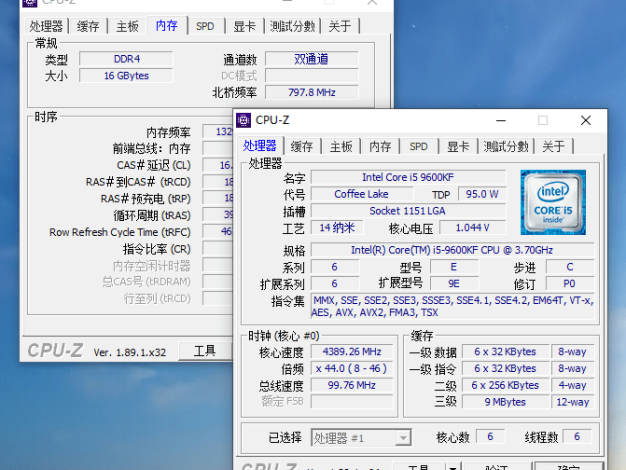
Task: Switch to 主板 tab in front window
Action: point(341,147)
